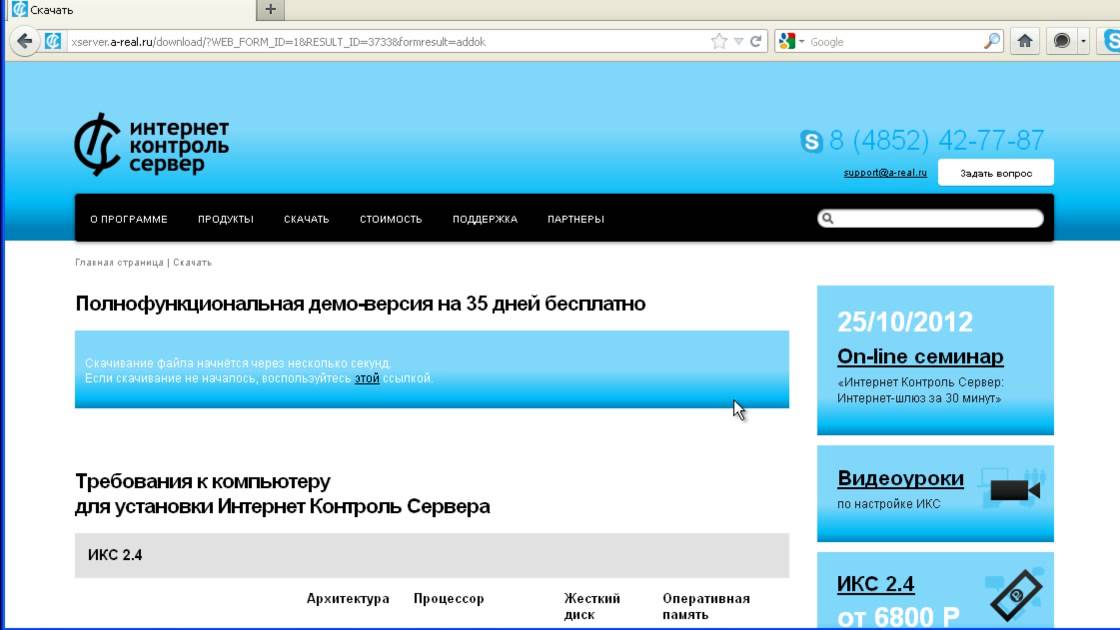Bookmark this page with the star icon
This screenshot has width=1120, height=630.
coord(719,41)
